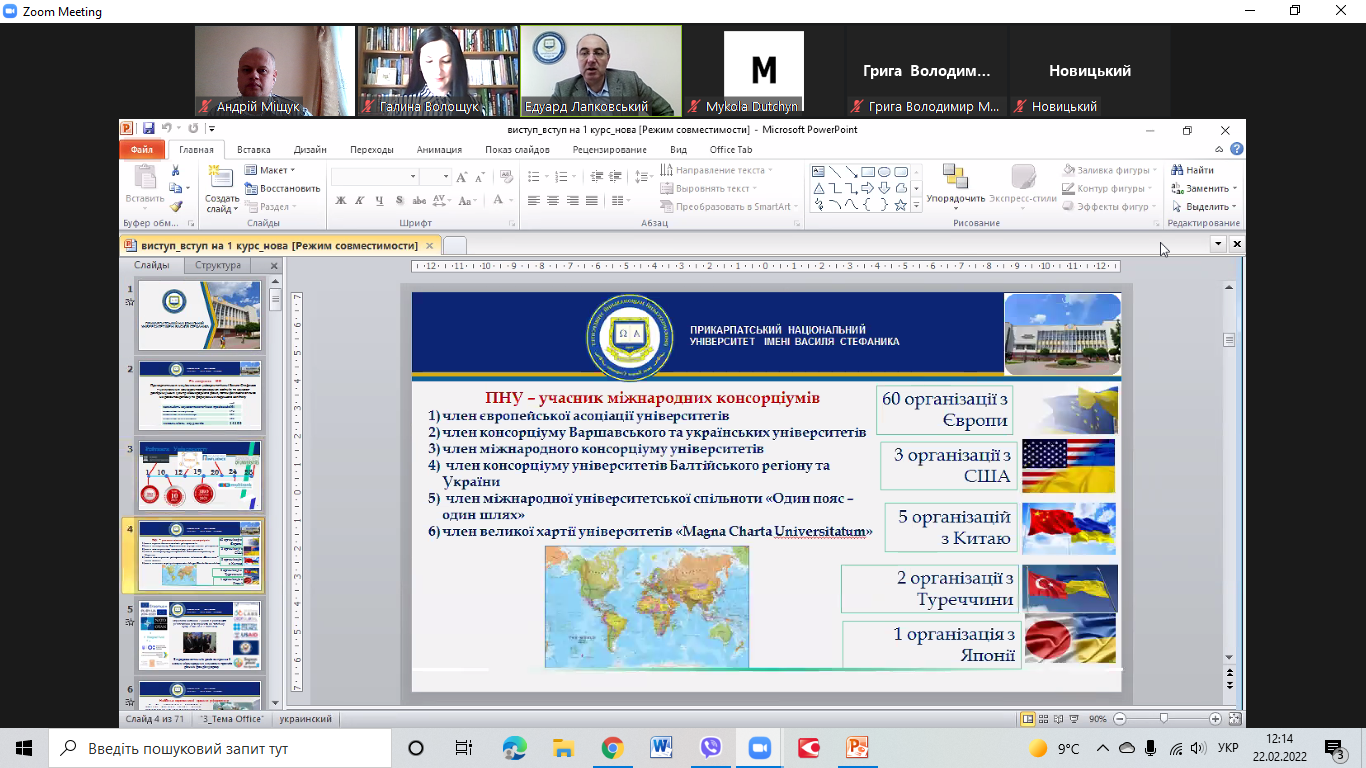Adjust the zoom slider in status bar
1366x768 pixels.
(x=1163, y=719)
